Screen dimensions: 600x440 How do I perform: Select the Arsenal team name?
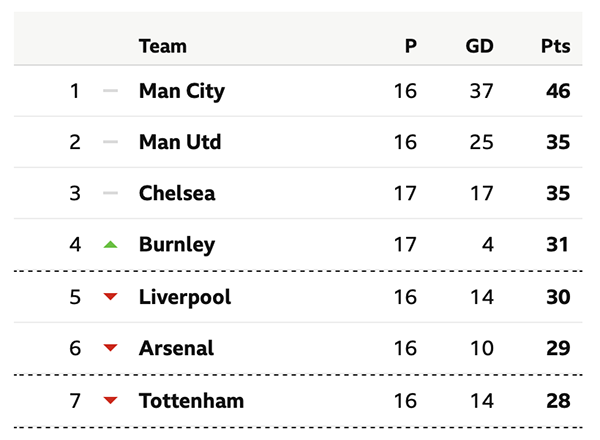pos(176,349)
